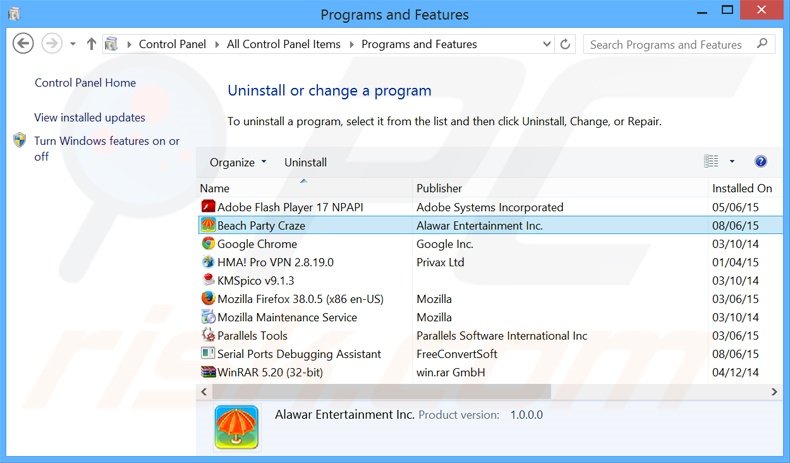The image size is (790, 463).
Task: Select the Beach Party Craze entry
Action: coord(261,225)
